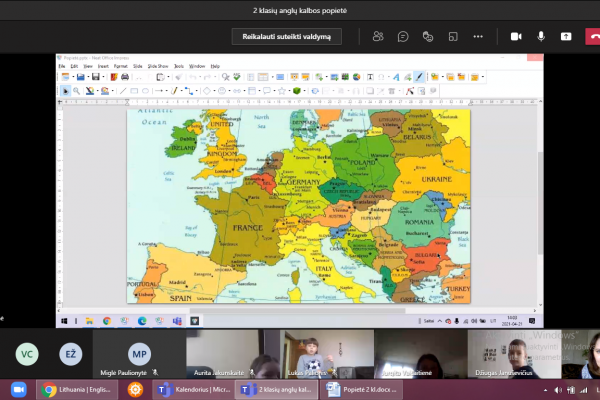Click the Impress vertical scrollbar
Viewport: 600px width, 400px height.
[540, 203]
